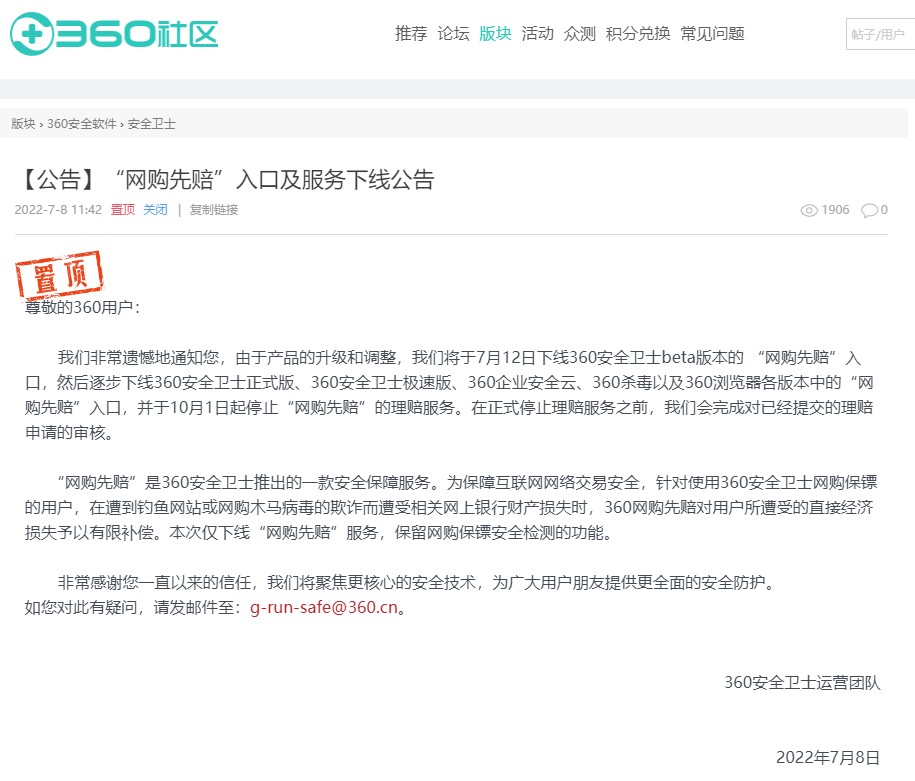Click the post timestamp 2022-7-8 11:42

click(58, 210)
